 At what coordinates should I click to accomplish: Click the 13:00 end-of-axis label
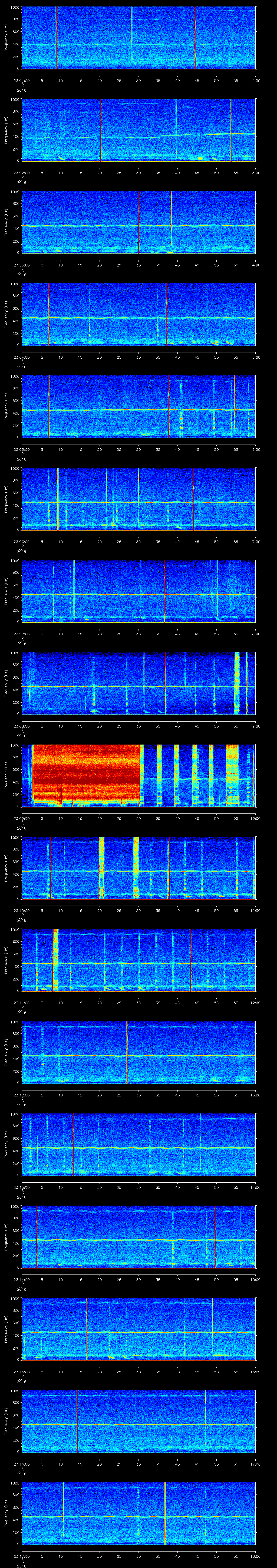[x=255, y=1095]
